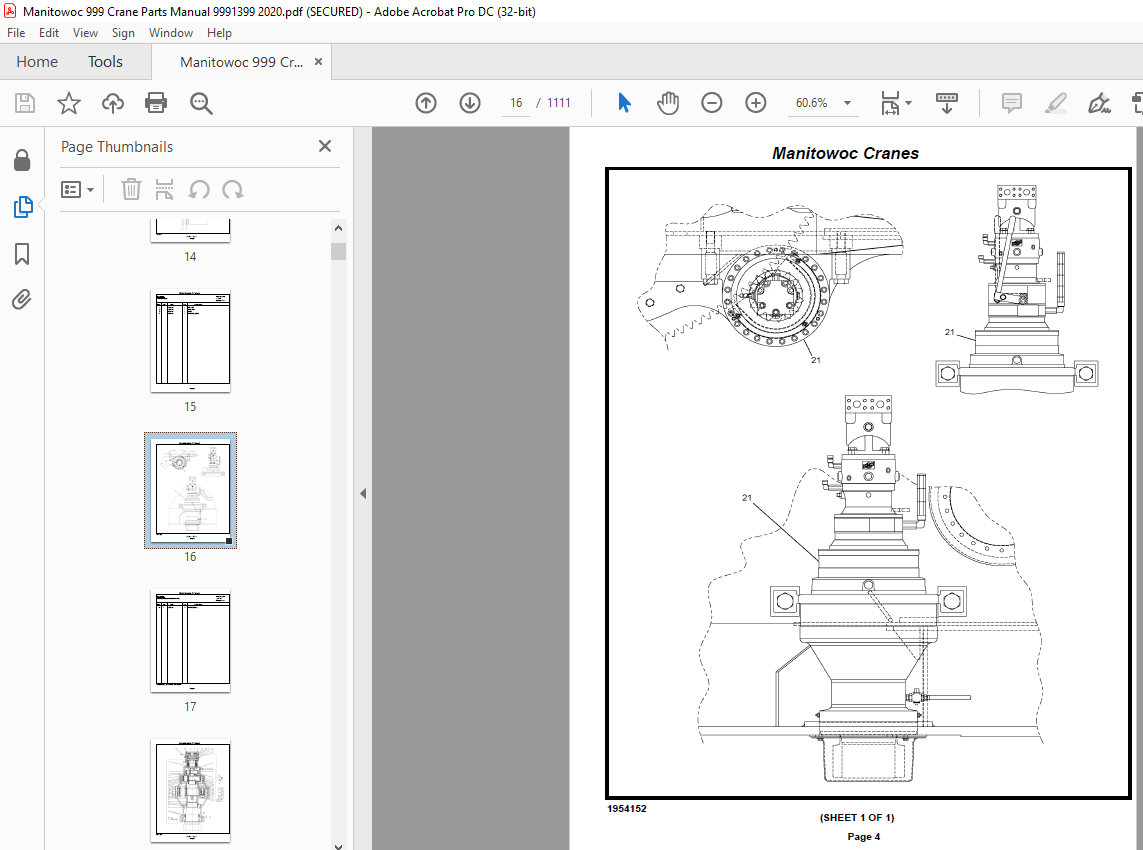The width and height of the screenshot is (1143, 850).
Task: Select page 17 thumbnail
Action: [x=190, y=641]
